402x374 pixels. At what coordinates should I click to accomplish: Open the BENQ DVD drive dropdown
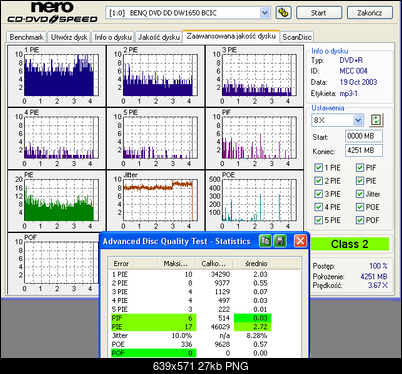pyautogui.click(x=264, y=13)
